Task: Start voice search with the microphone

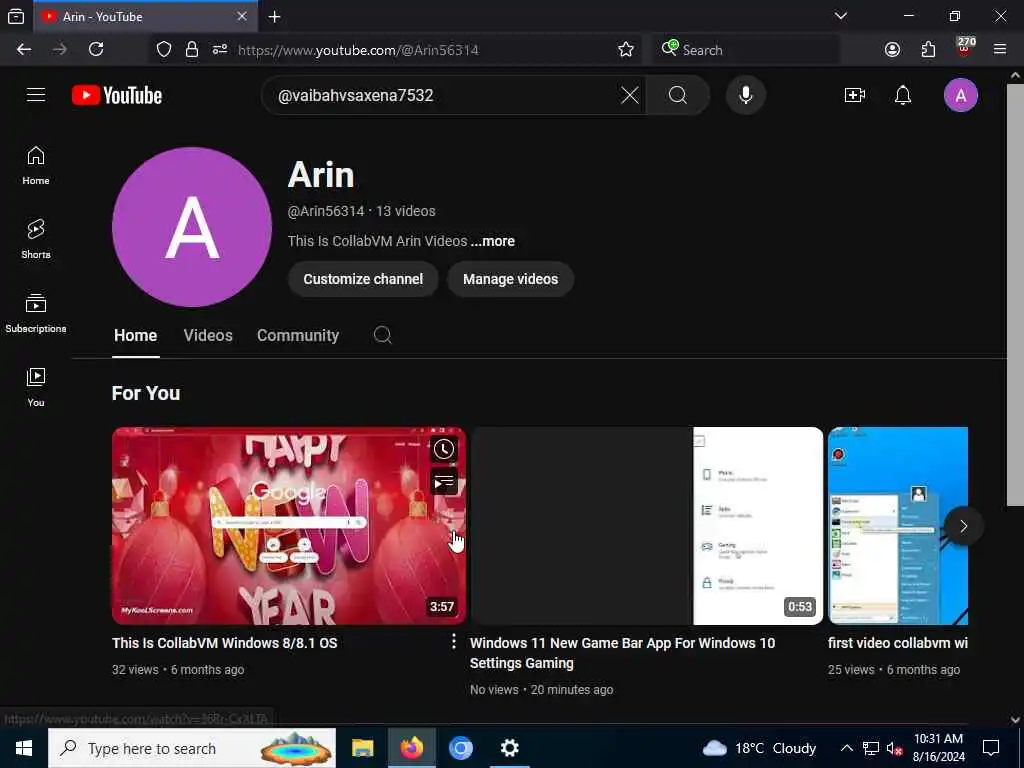Action: [x=746, y=95]
